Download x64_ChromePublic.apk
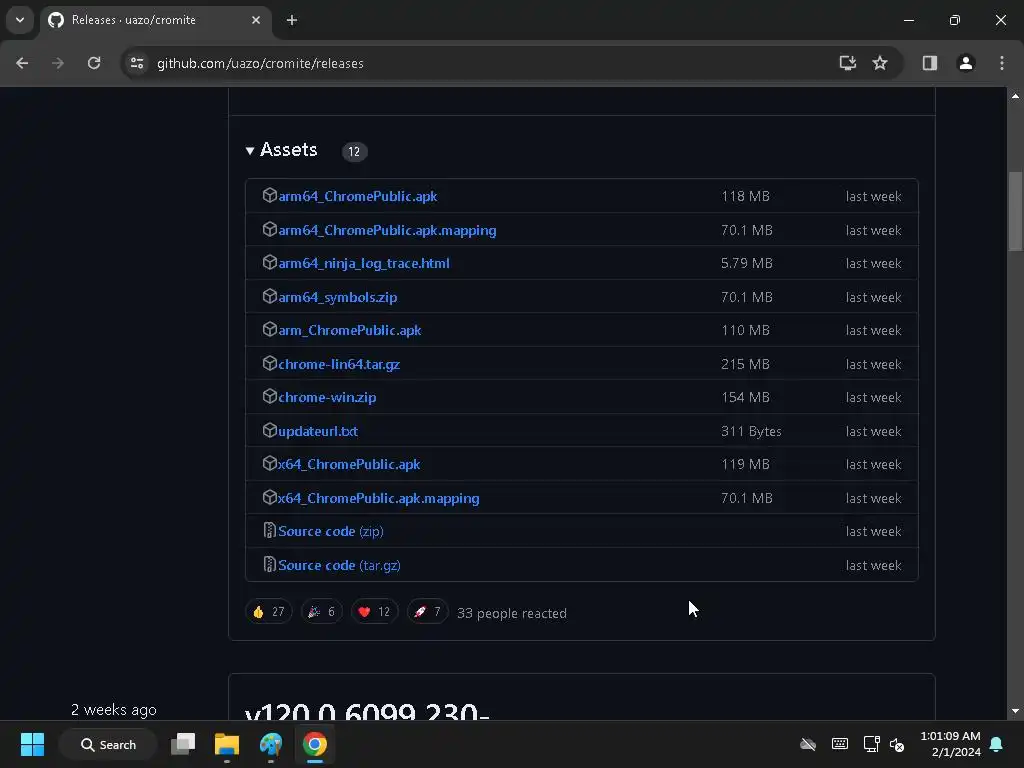The height and width of the screenshot is (768, 1024). (349, 464)
